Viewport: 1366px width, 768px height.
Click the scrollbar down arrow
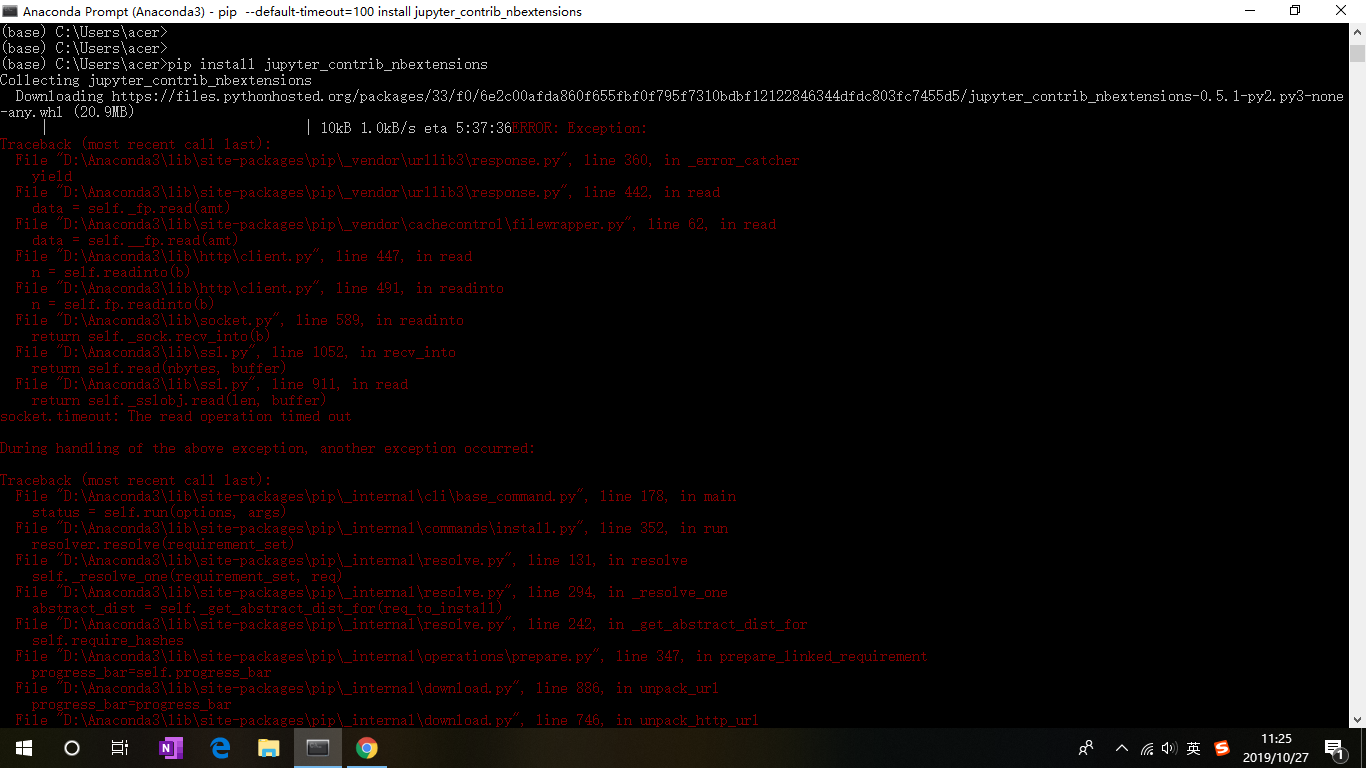(1357, 719)
